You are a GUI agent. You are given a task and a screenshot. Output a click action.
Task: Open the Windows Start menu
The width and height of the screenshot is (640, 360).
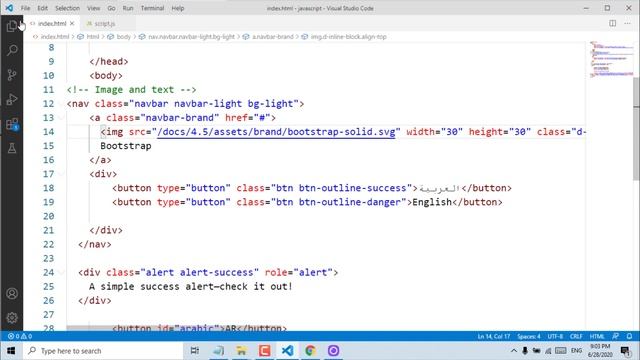[11, 351]
